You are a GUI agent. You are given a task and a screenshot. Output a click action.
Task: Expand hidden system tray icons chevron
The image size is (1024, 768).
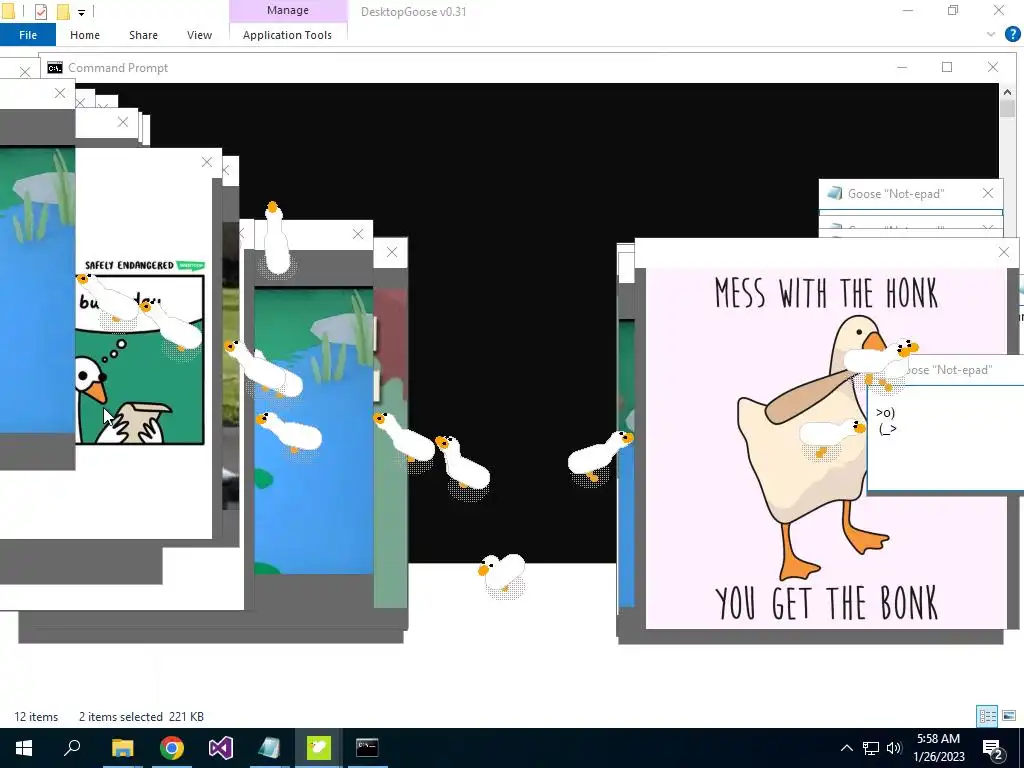click(x=846, y=748)
